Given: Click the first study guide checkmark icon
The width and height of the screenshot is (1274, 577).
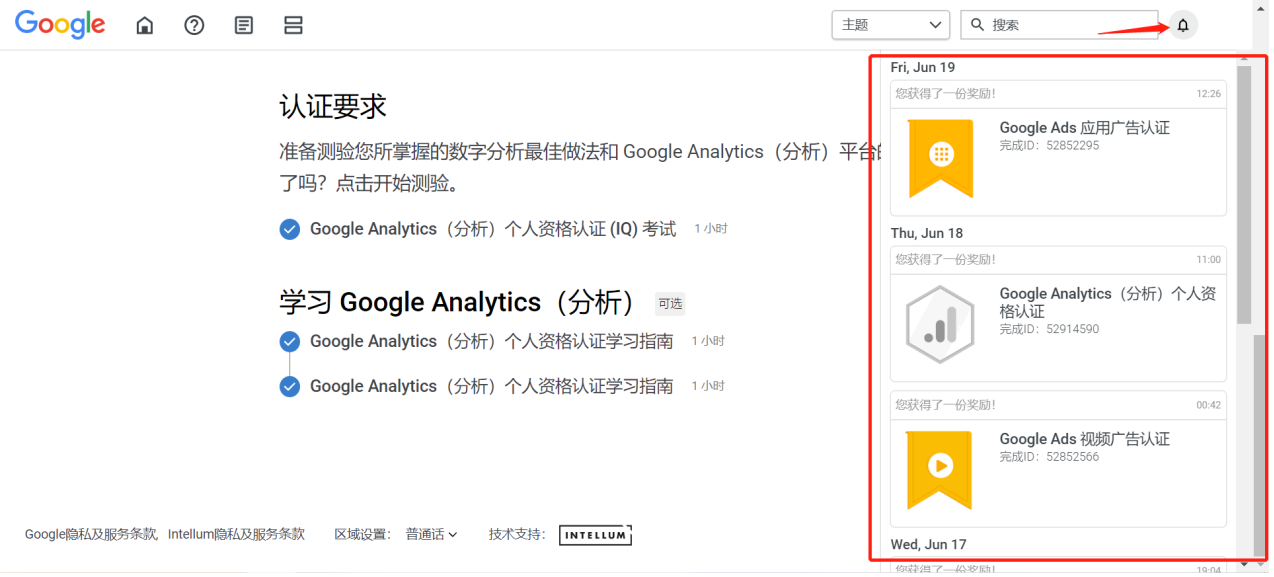Looking at the screenshot, I should click(289, 341).
